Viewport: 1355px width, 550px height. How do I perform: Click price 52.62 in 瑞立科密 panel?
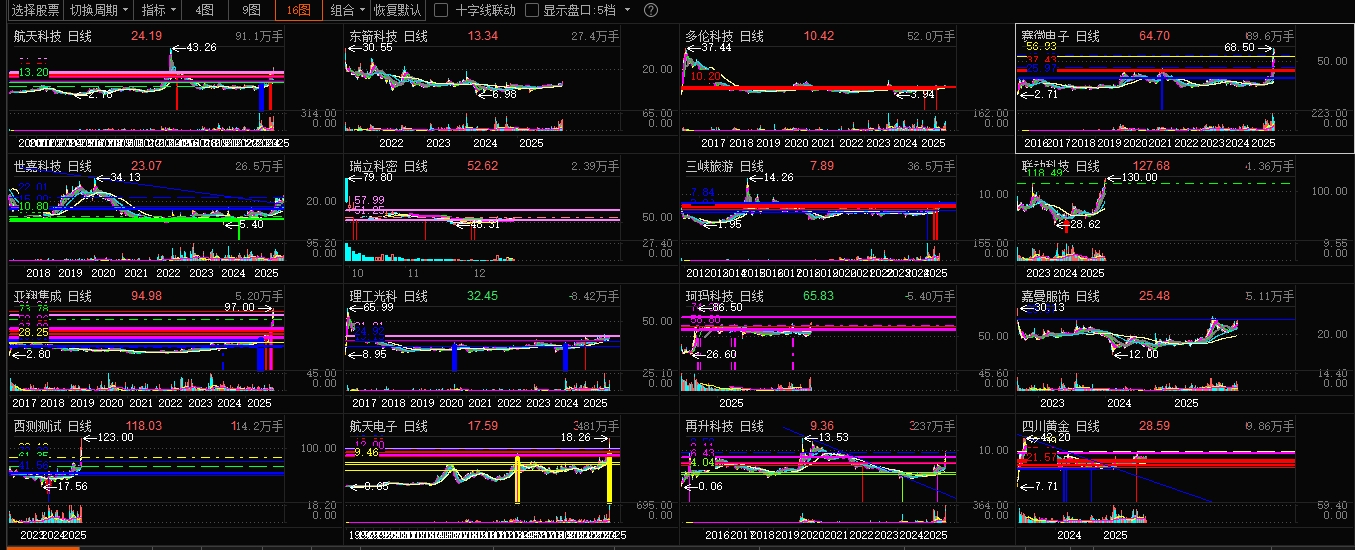(483, 166)
